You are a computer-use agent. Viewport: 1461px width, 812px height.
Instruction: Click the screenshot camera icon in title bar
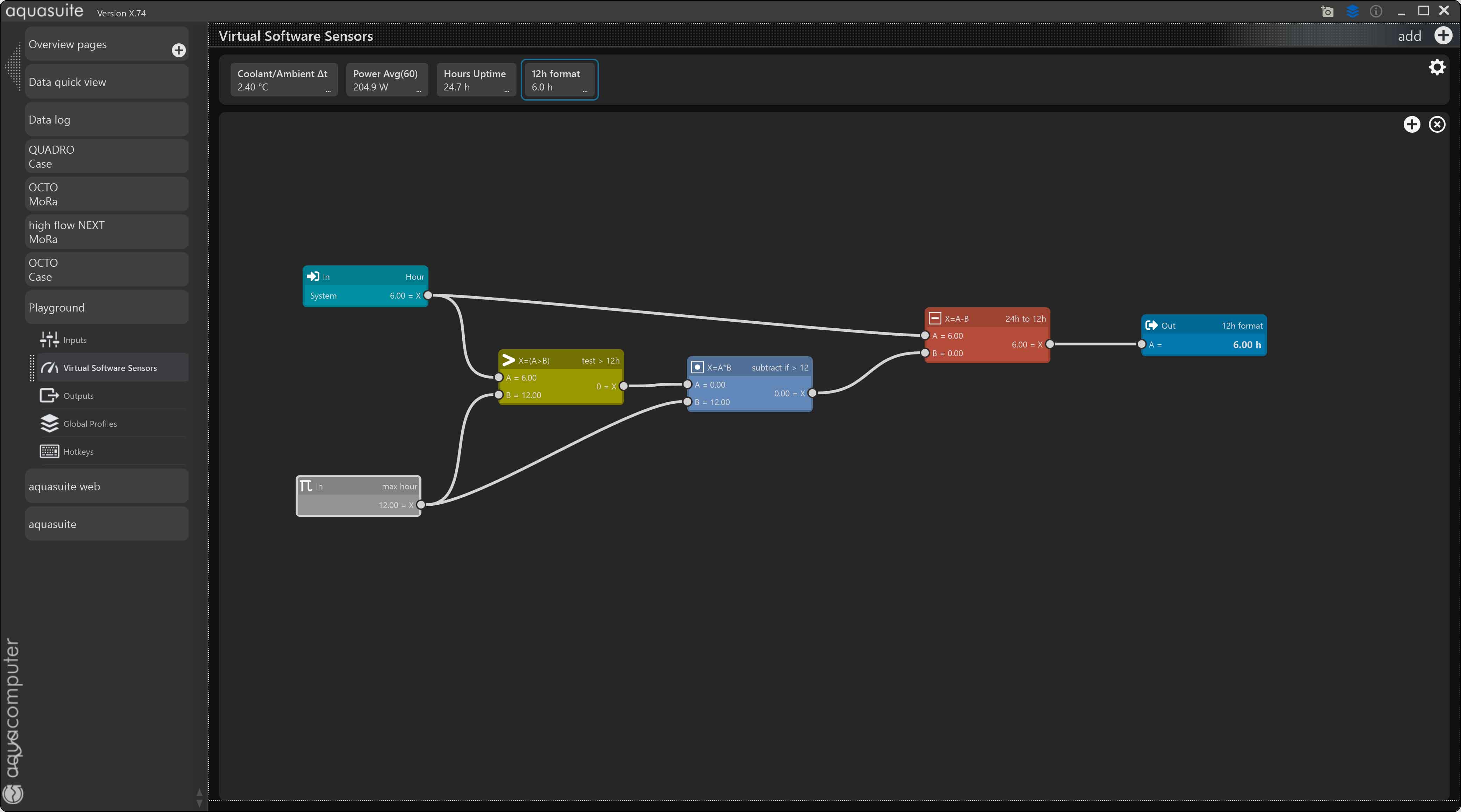click(1327, 11)
